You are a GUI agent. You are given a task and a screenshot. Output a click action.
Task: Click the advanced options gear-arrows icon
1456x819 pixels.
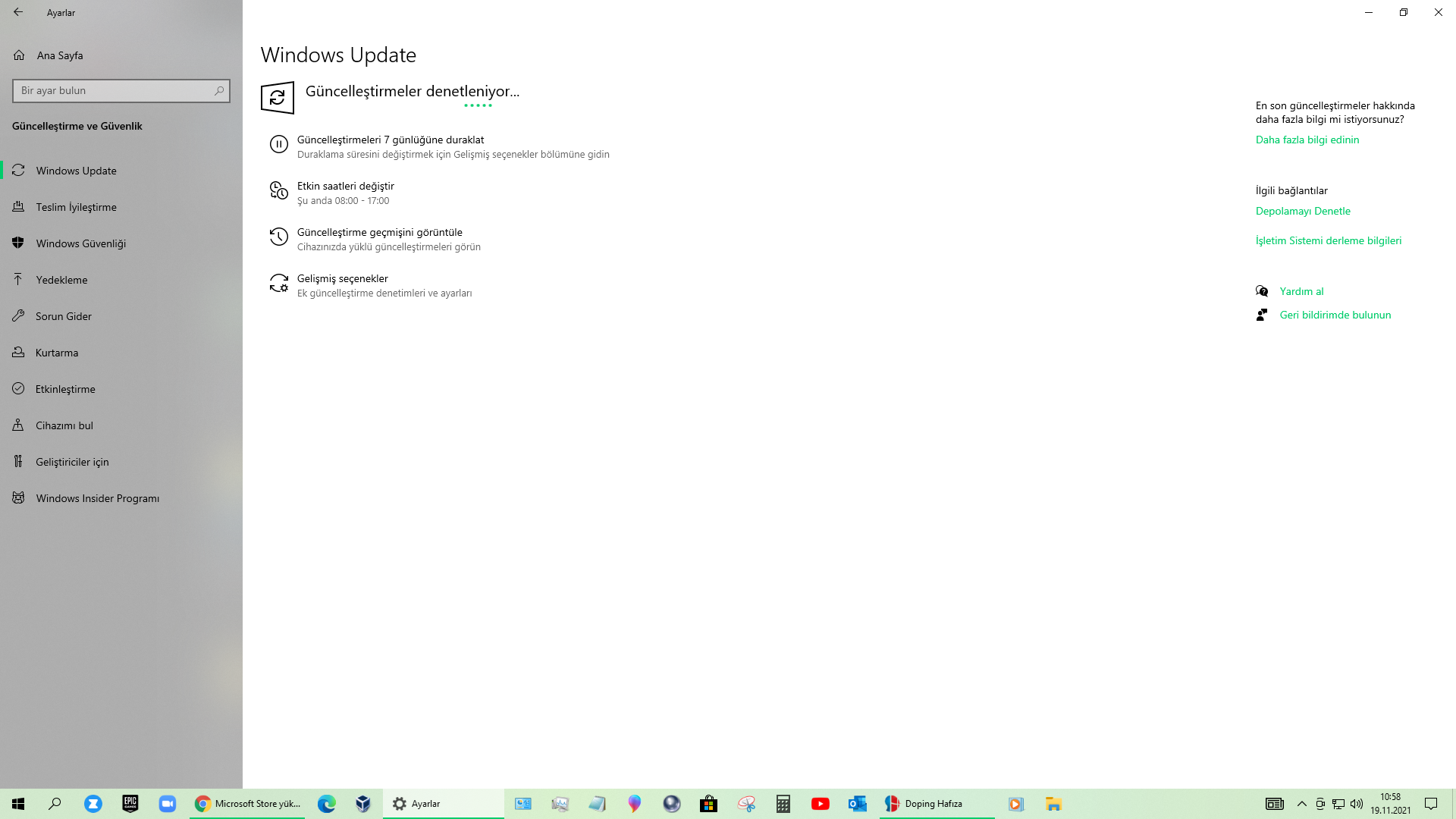(x=278, y=283)
